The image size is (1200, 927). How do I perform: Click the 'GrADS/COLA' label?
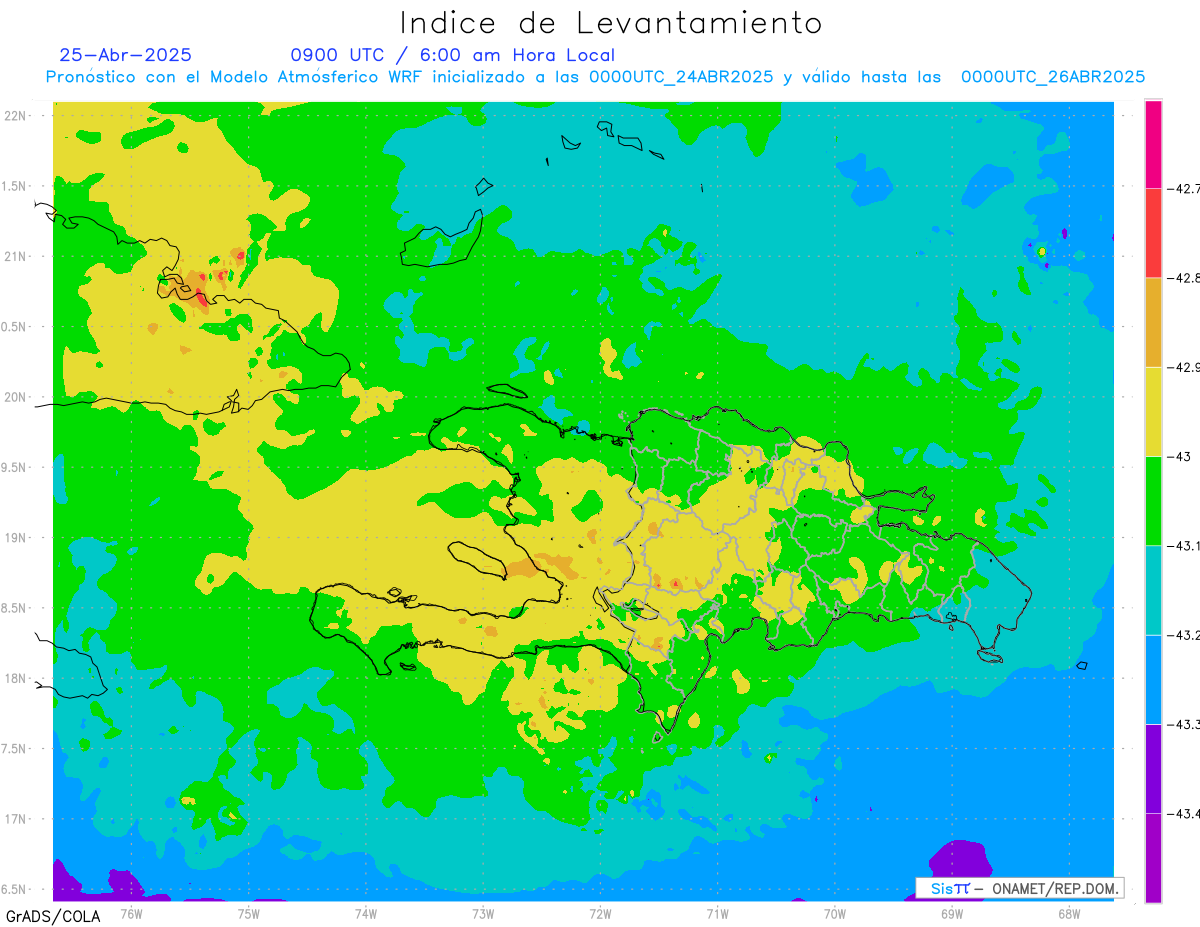click(53, 916)
